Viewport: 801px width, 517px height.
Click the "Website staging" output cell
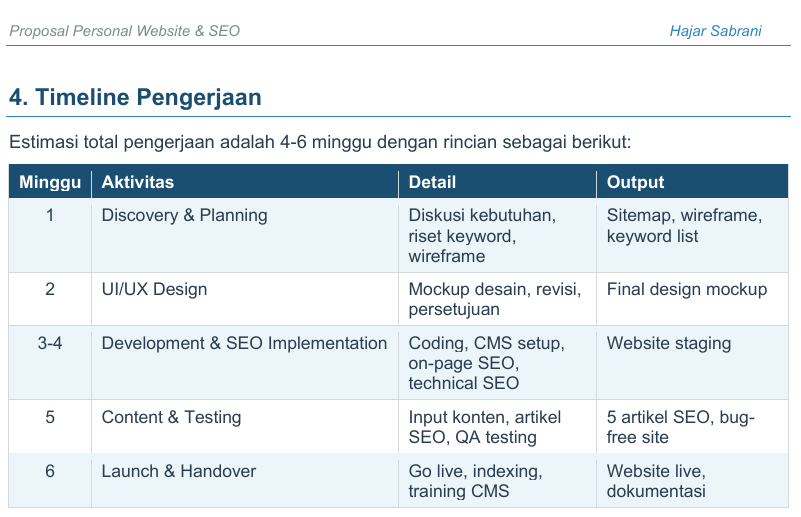point(668,343)
